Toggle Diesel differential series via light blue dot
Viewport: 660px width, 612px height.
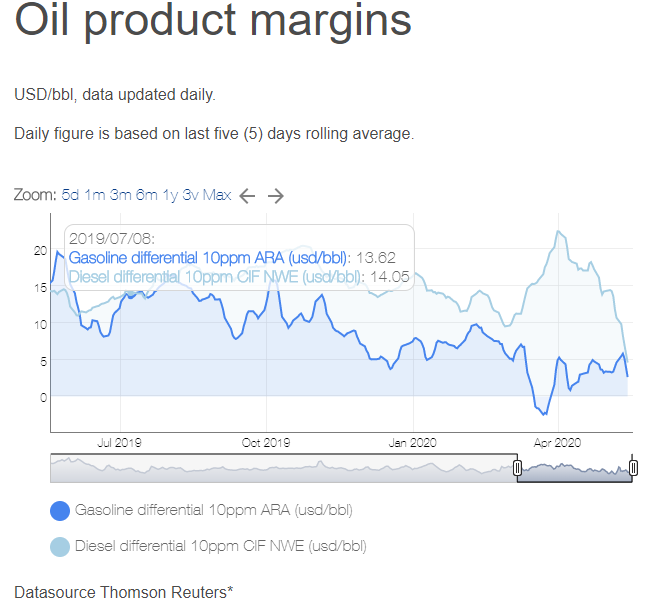(x=60, y=547)
